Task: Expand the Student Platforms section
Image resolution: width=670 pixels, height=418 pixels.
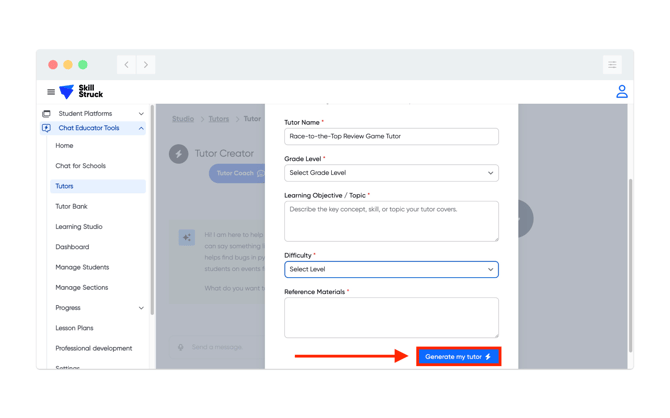Action: point(141,114)
